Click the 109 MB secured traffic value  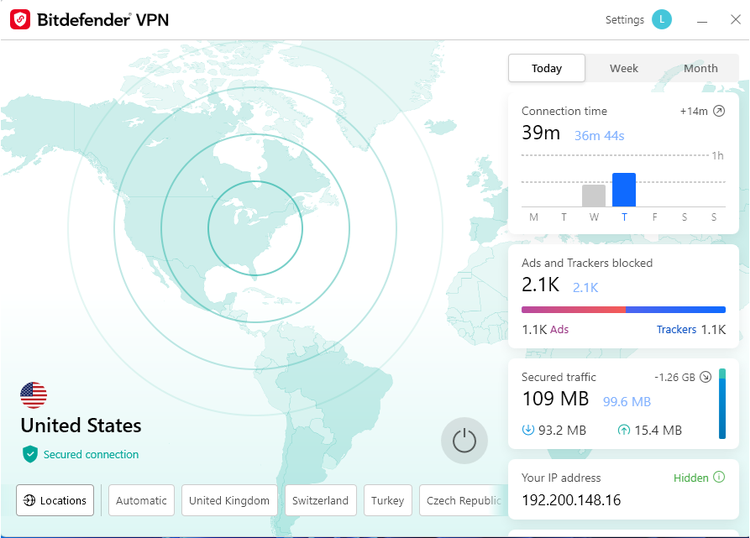click(x=555, y=399)
